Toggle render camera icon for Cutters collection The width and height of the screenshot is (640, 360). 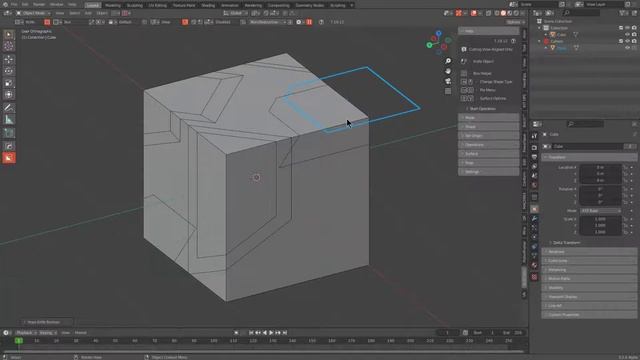pos(634,41)
